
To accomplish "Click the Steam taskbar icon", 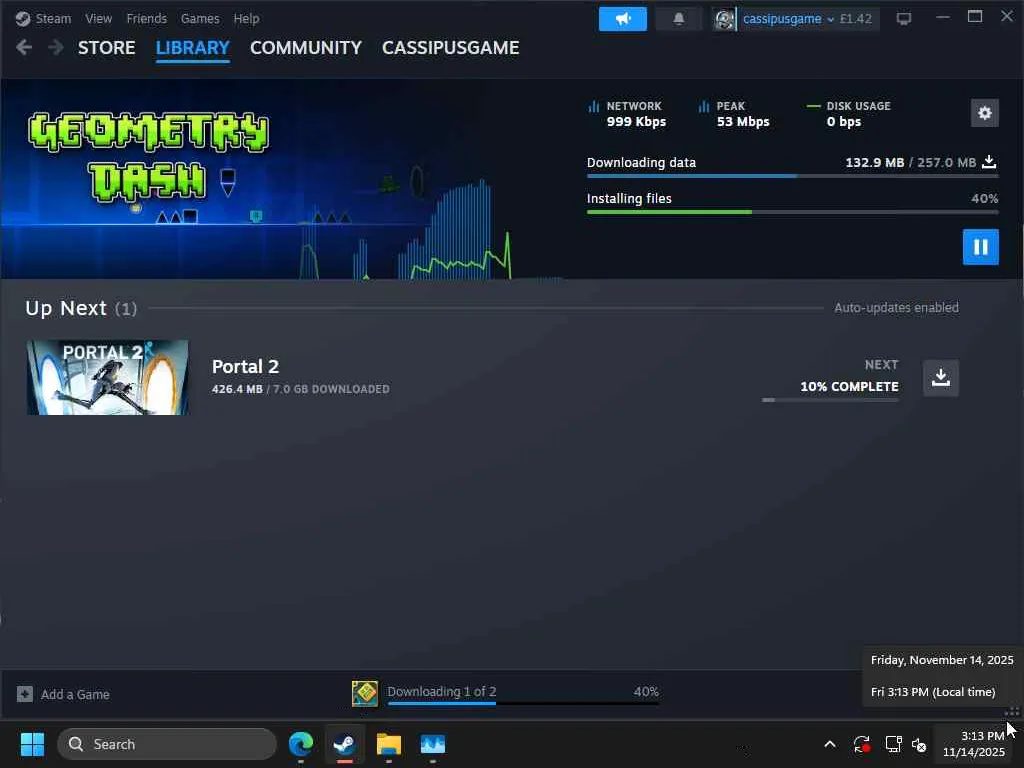I will (345, 744).
